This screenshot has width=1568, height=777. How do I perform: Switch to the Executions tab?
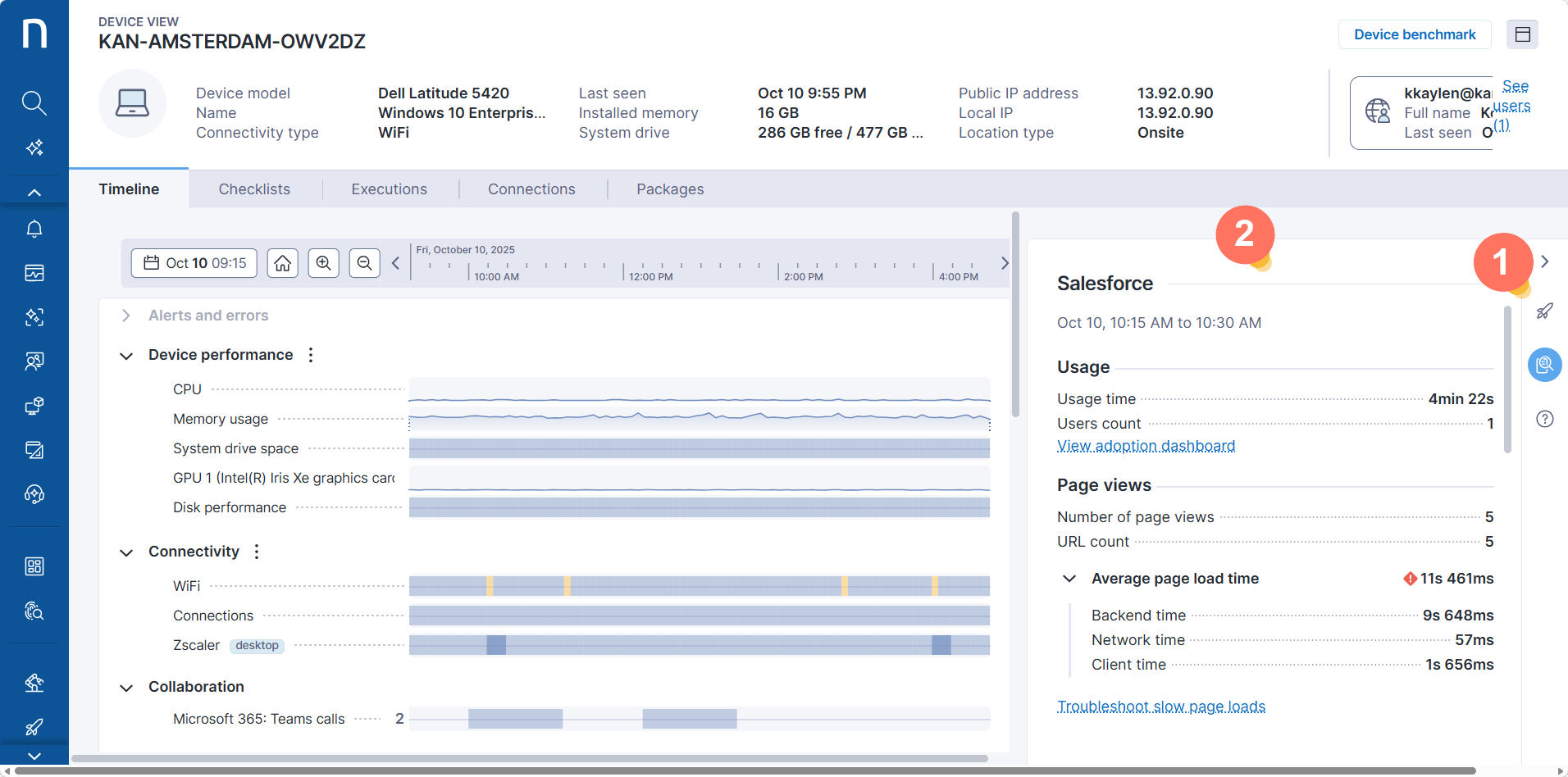[390, 189]
